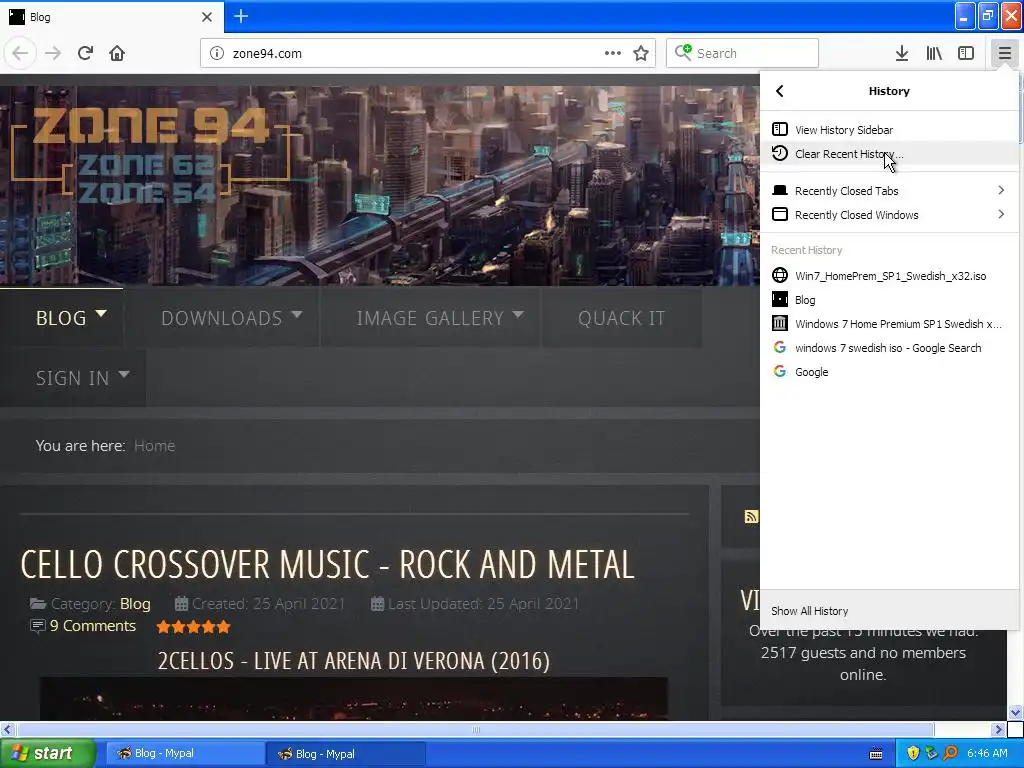Image resolution: width=1024 pixels, height=768 pixels.
Task: Open the 9 Comments link
Action: coord(93,626)
